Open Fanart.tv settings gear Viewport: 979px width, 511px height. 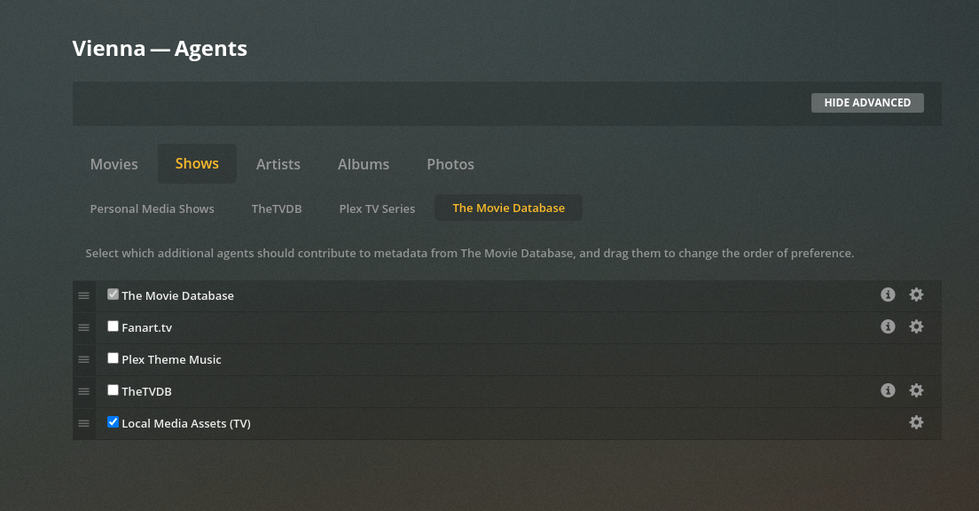click(x=916, y=327)
